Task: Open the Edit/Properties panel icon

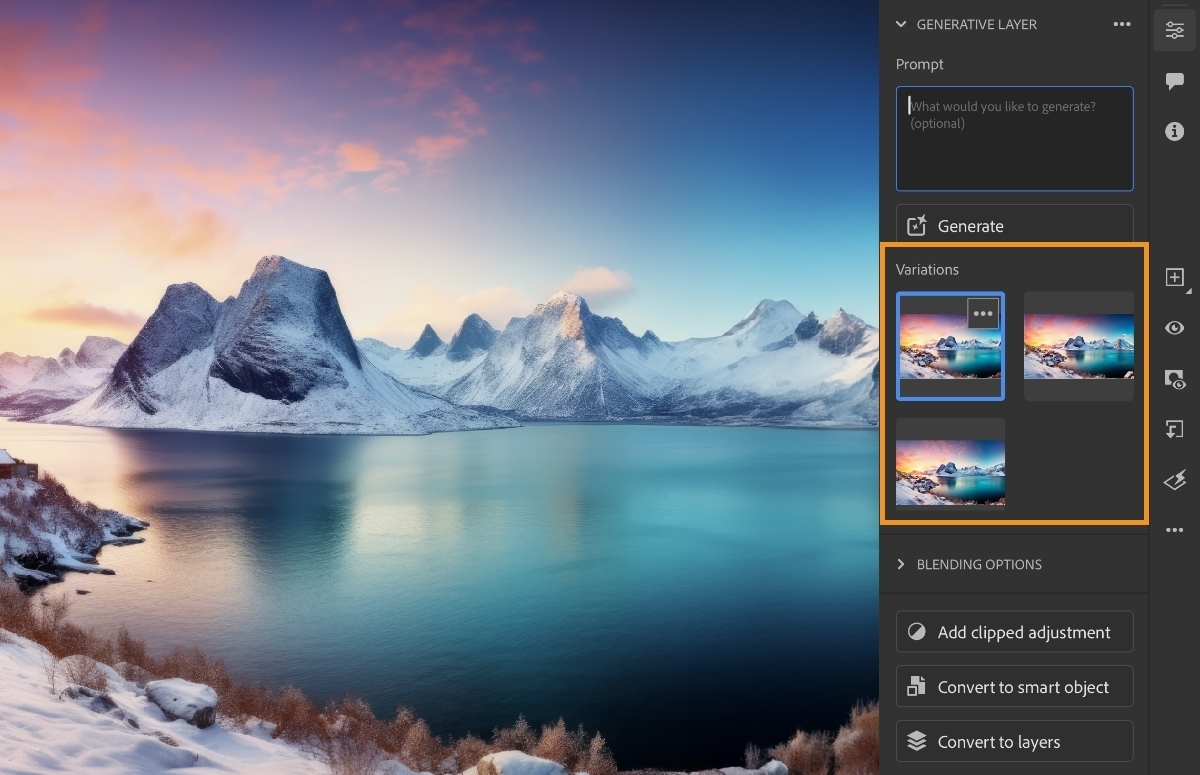Action: click(1175, 30)
